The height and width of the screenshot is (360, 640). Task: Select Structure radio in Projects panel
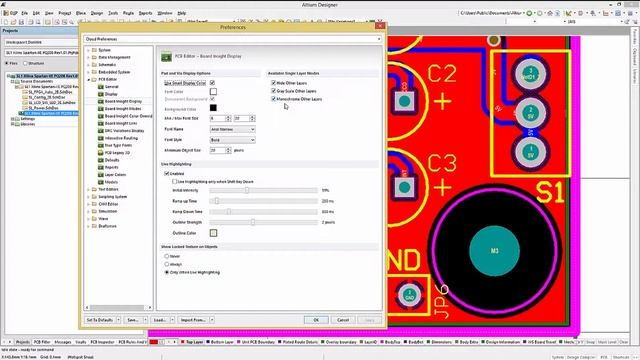pos(25,63)
